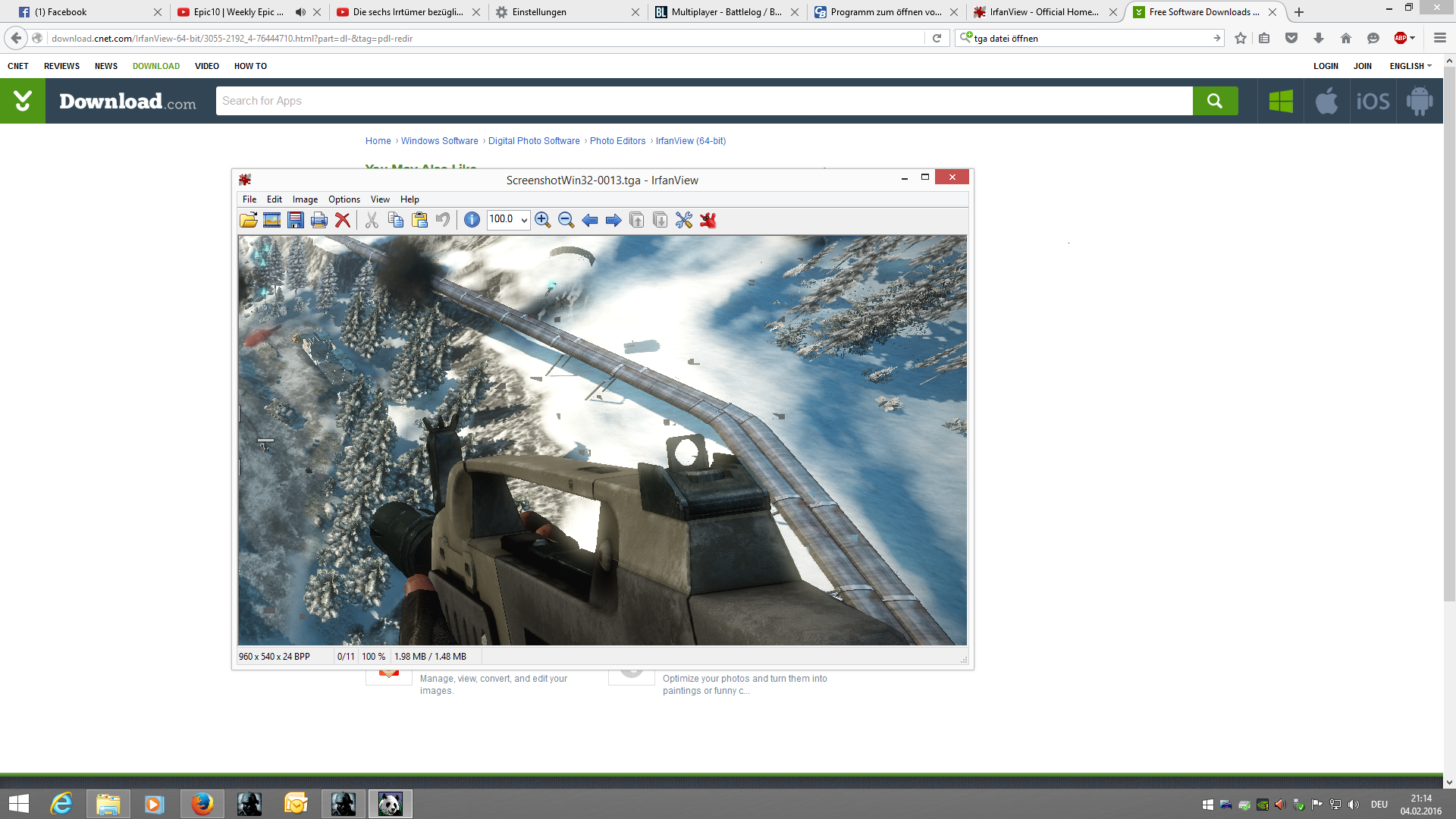
Task: Save page to Pocket icon
Action: (1291, 38)
